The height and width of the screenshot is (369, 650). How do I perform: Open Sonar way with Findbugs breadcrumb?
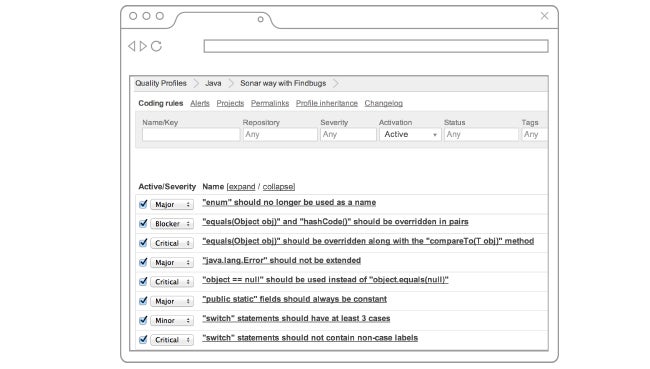pos(283,83)
